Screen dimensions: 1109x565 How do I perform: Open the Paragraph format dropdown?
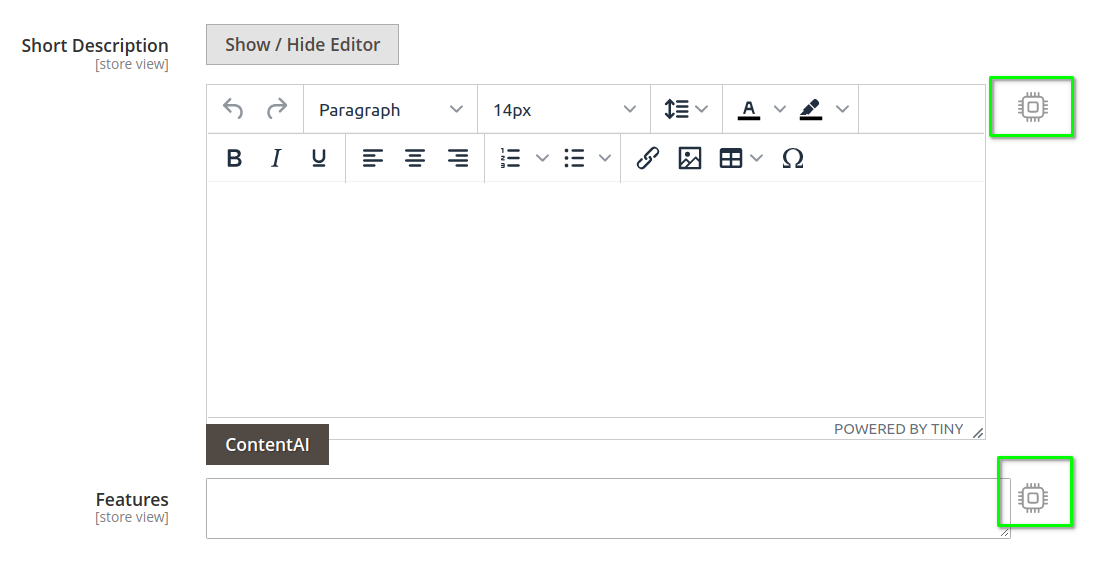point(390,110)
